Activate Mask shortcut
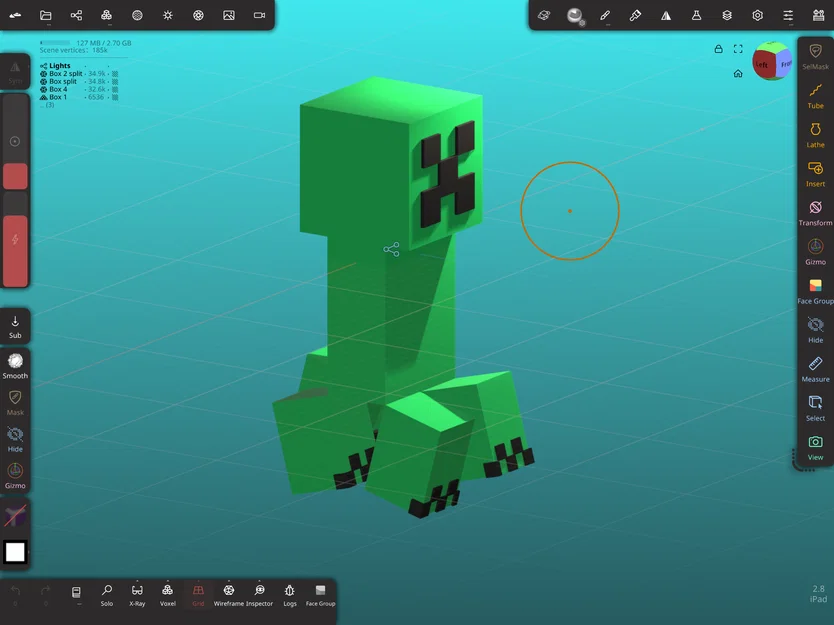The width and height of the screenshot is (834, 625). [15, 403]
